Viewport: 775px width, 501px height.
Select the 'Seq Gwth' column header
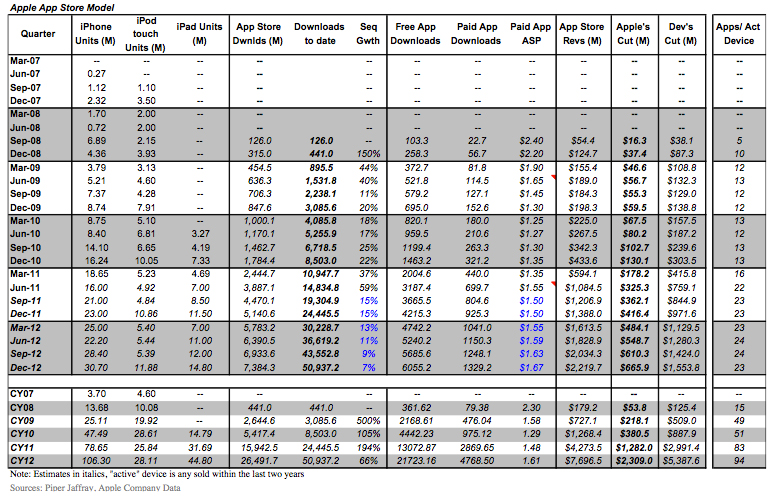coord(368,34)
